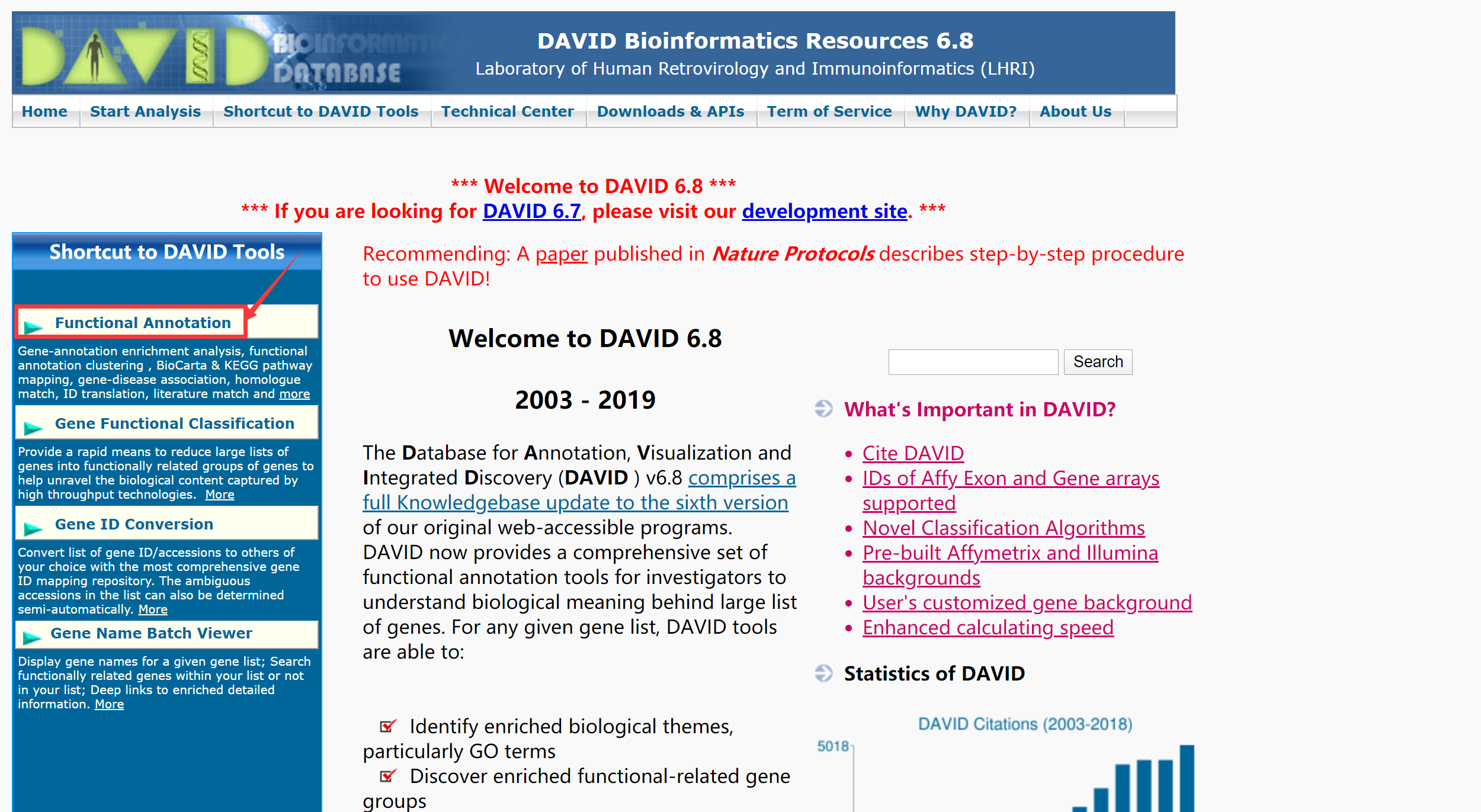
Task: Click the blue arrow icon before What's Important in DAVID
Action: click(824, 409)
